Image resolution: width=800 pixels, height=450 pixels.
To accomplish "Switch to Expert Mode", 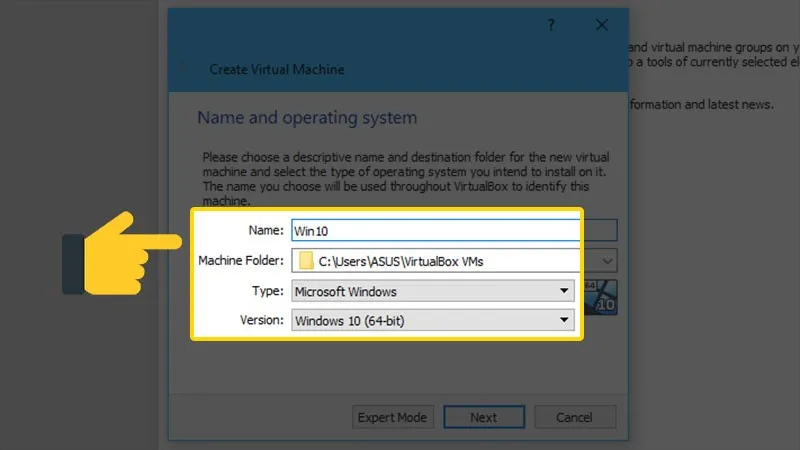I will (393, 417).
